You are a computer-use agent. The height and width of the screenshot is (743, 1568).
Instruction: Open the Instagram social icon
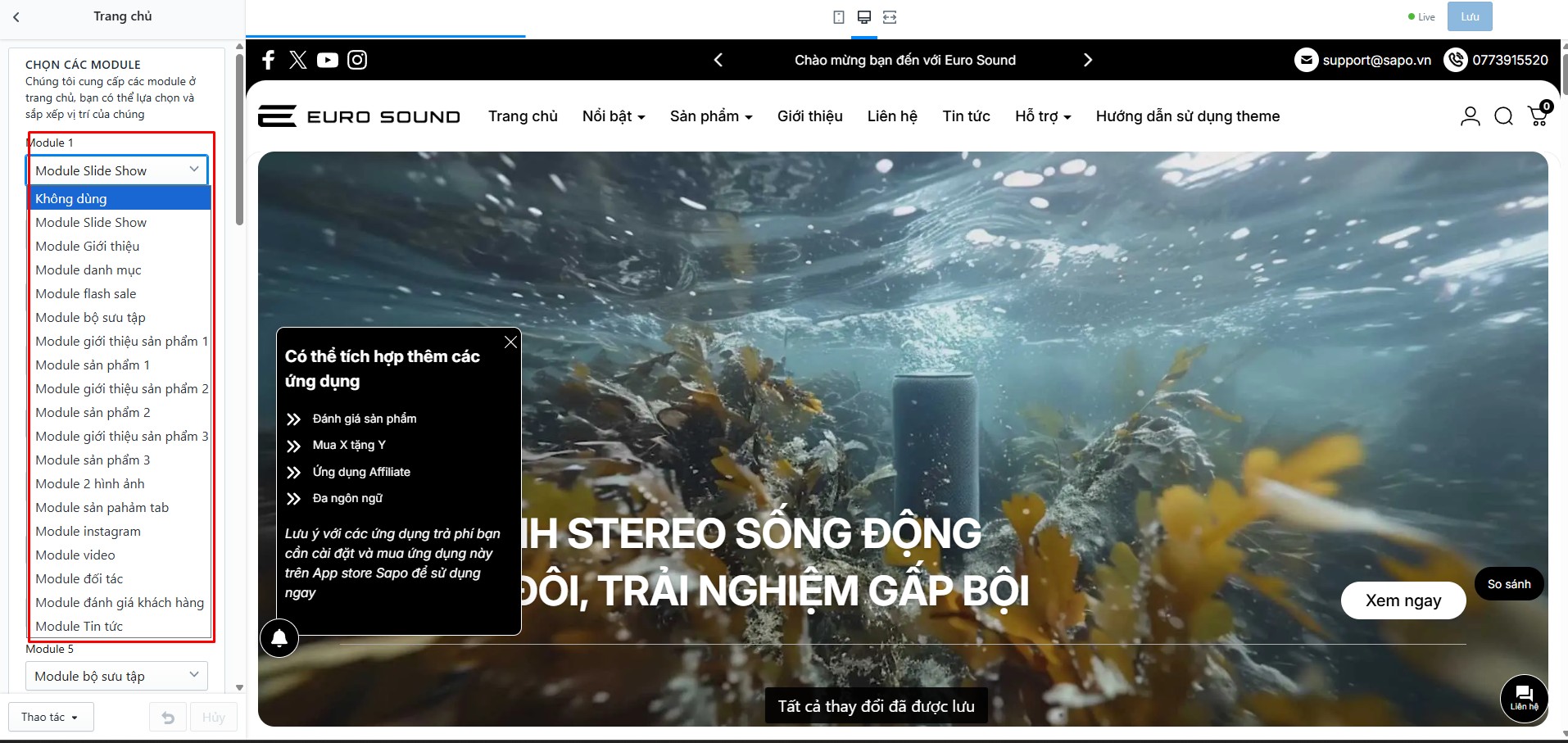(357, 60)
